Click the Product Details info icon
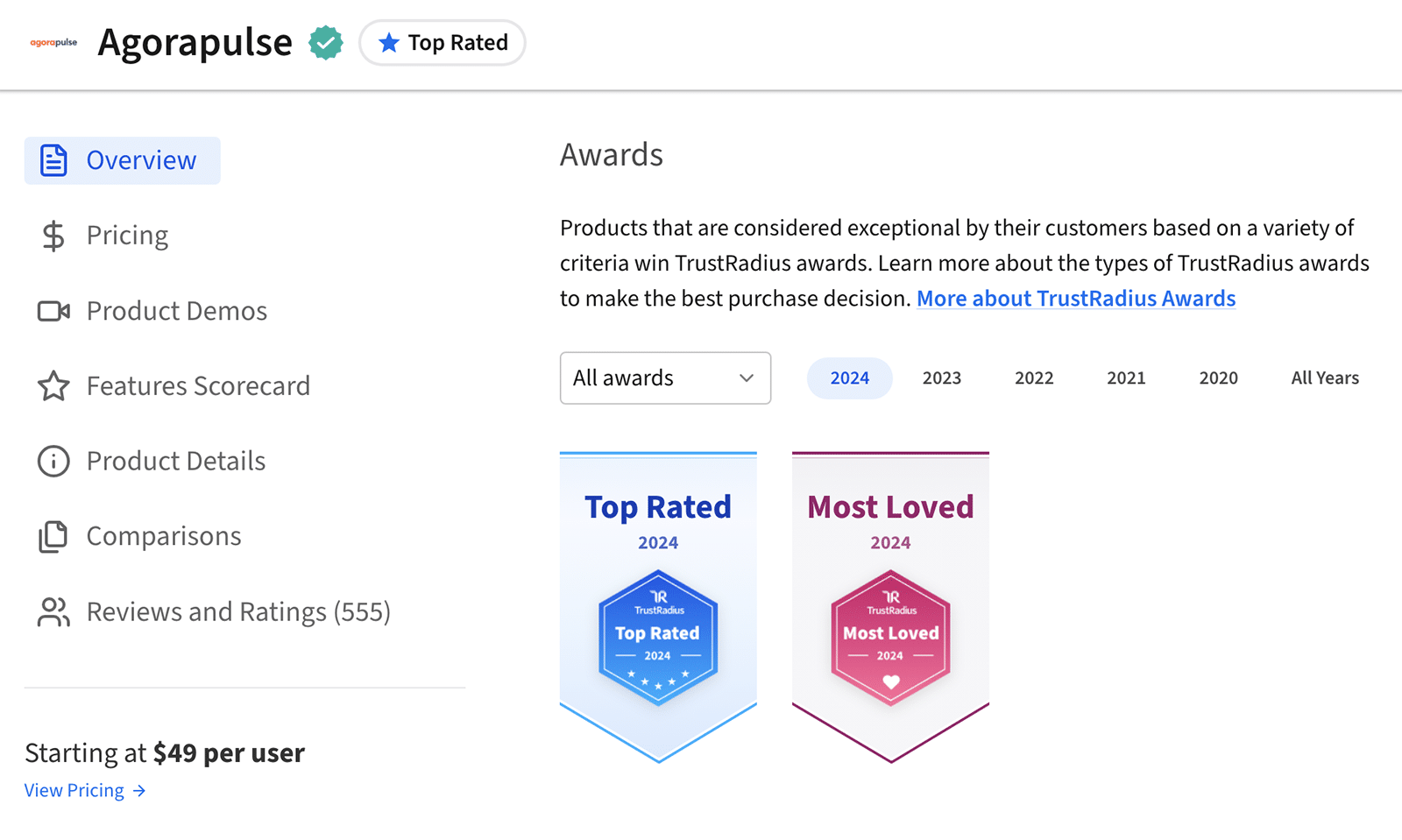 pos(53,461)
